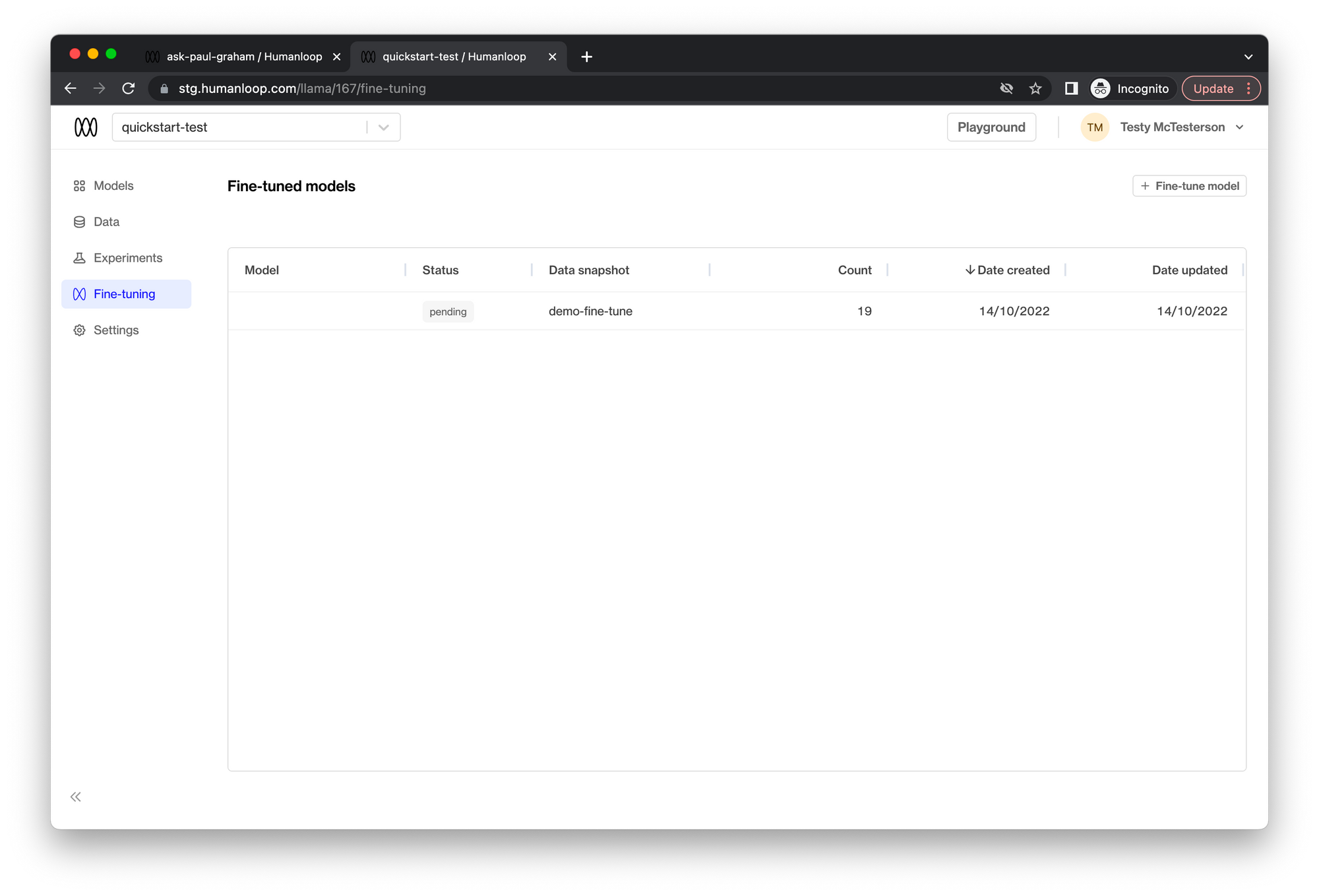The image size is (1319, 896).
Task: Click the address bar URL
Action: click(302, 88)
